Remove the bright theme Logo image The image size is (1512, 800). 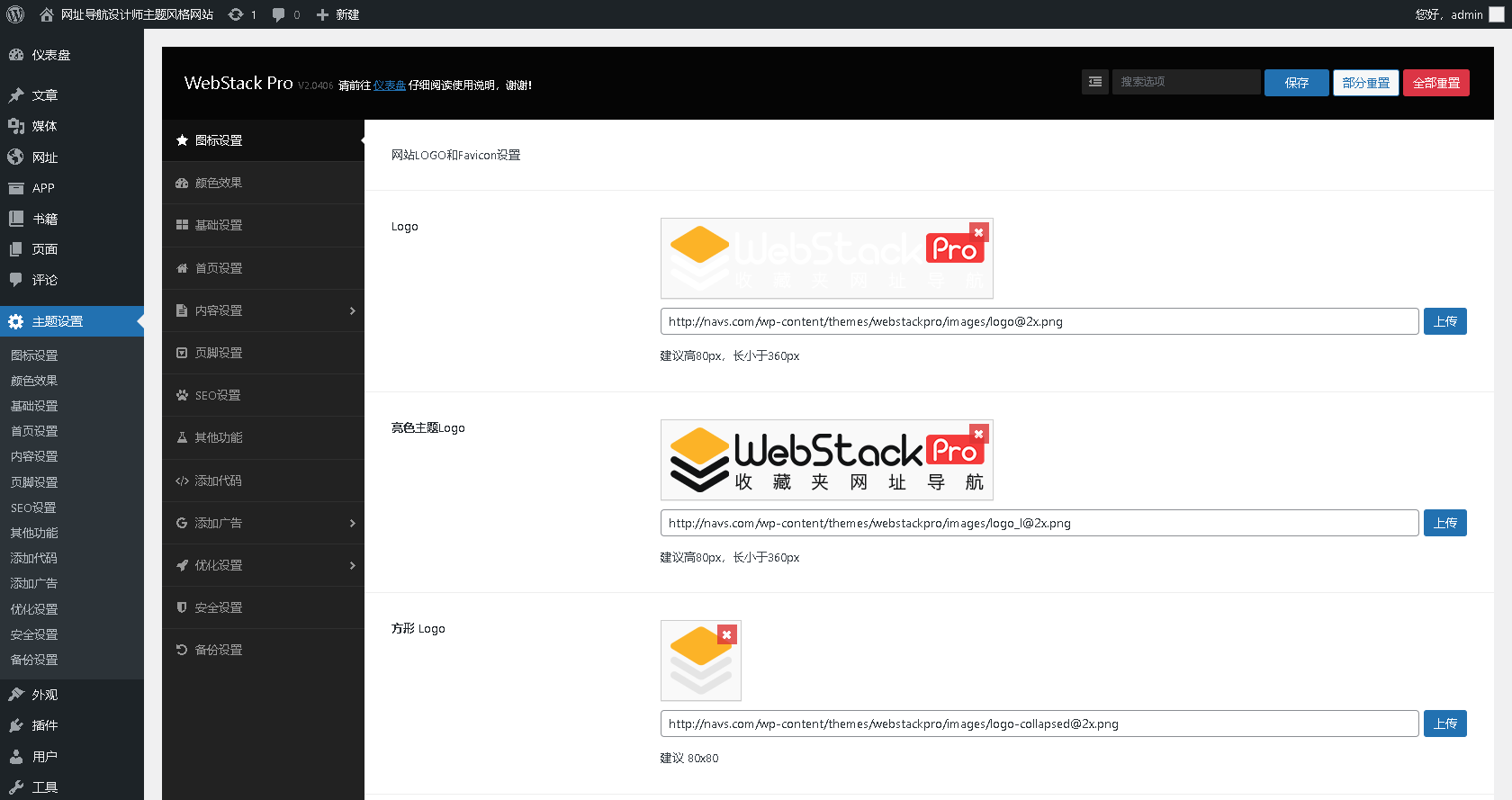tap(978, 434)
